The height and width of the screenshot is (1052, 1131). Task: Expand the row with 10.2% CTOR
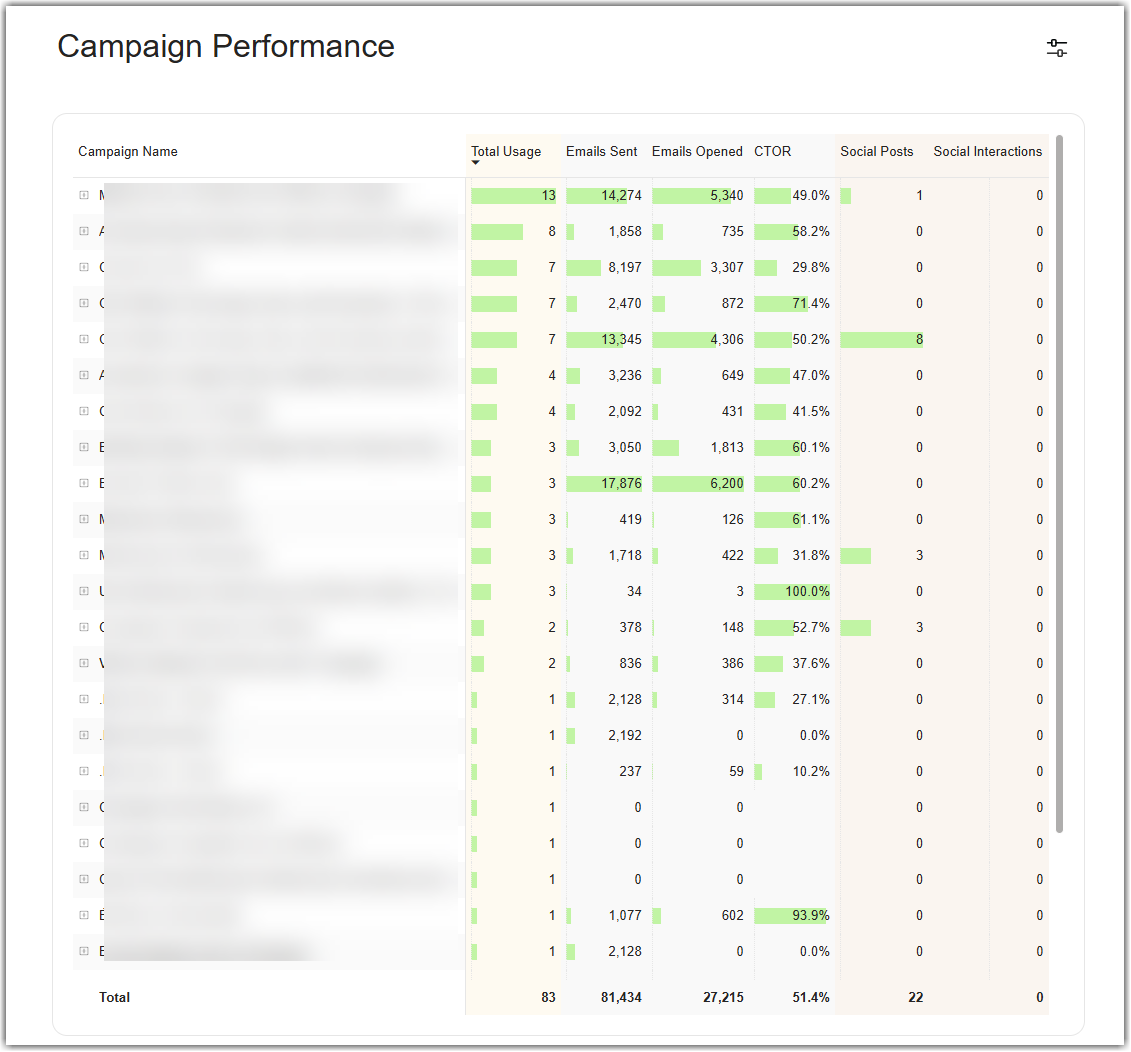(84, 771)
